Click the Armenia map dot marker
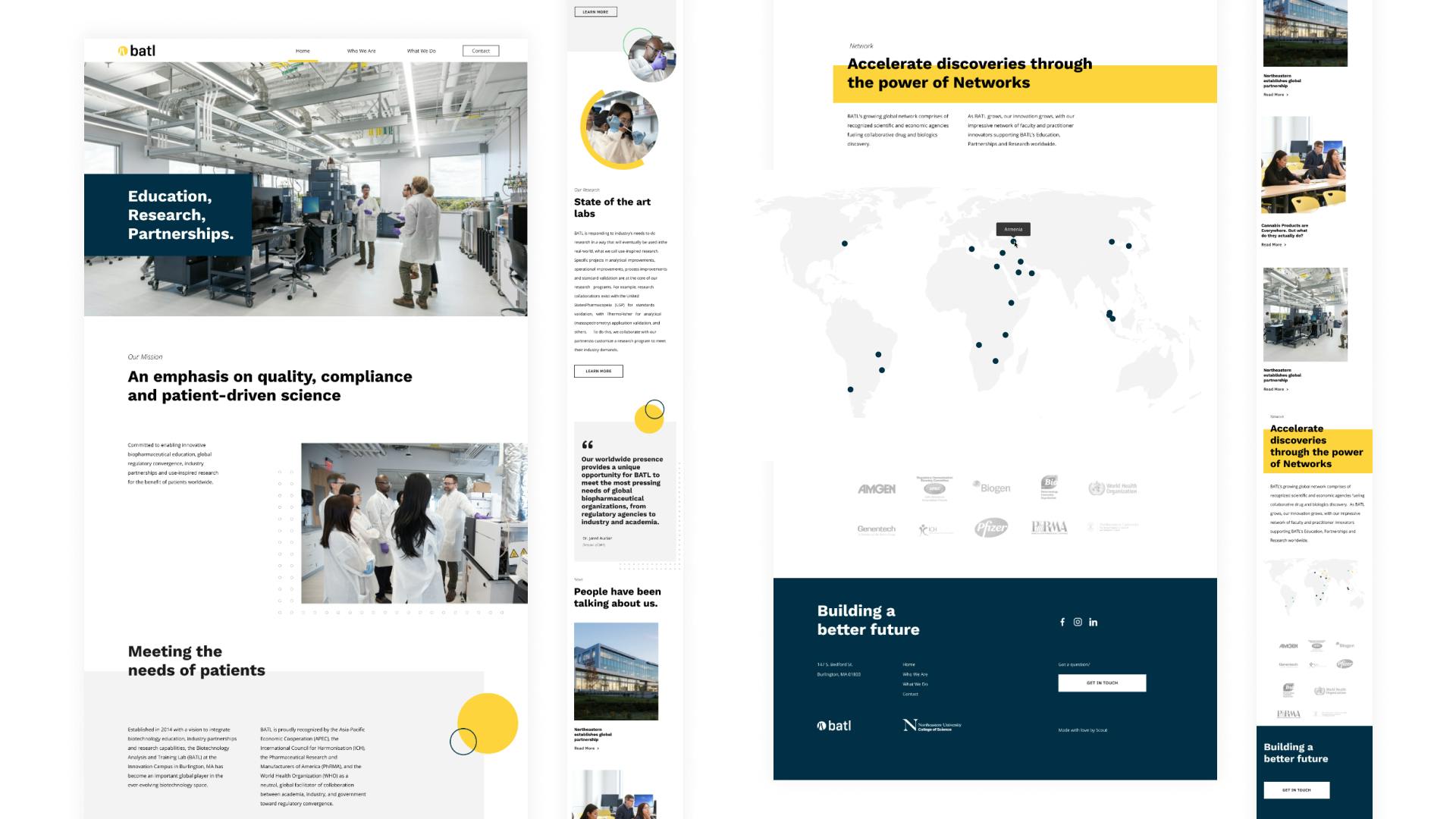This screenshot has height=819, width=1456. pos(1013,242)
